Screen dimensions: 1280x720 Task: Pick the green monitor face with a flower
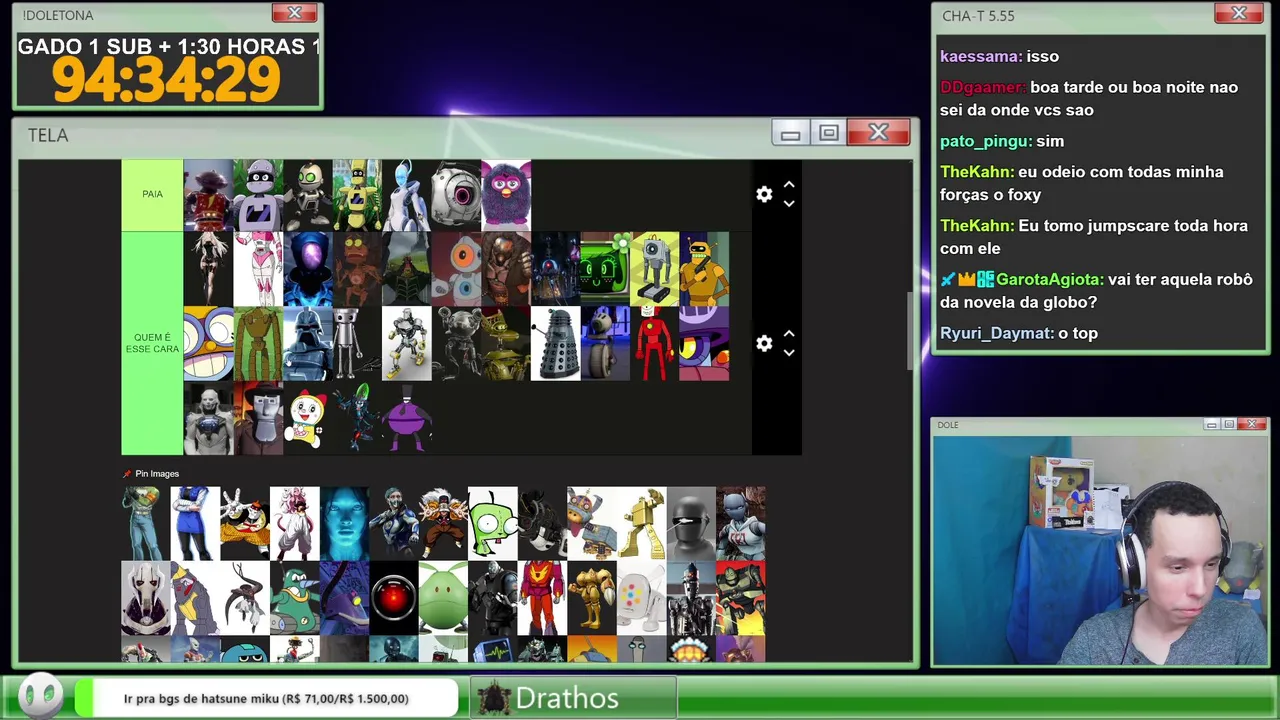point(605,269)
